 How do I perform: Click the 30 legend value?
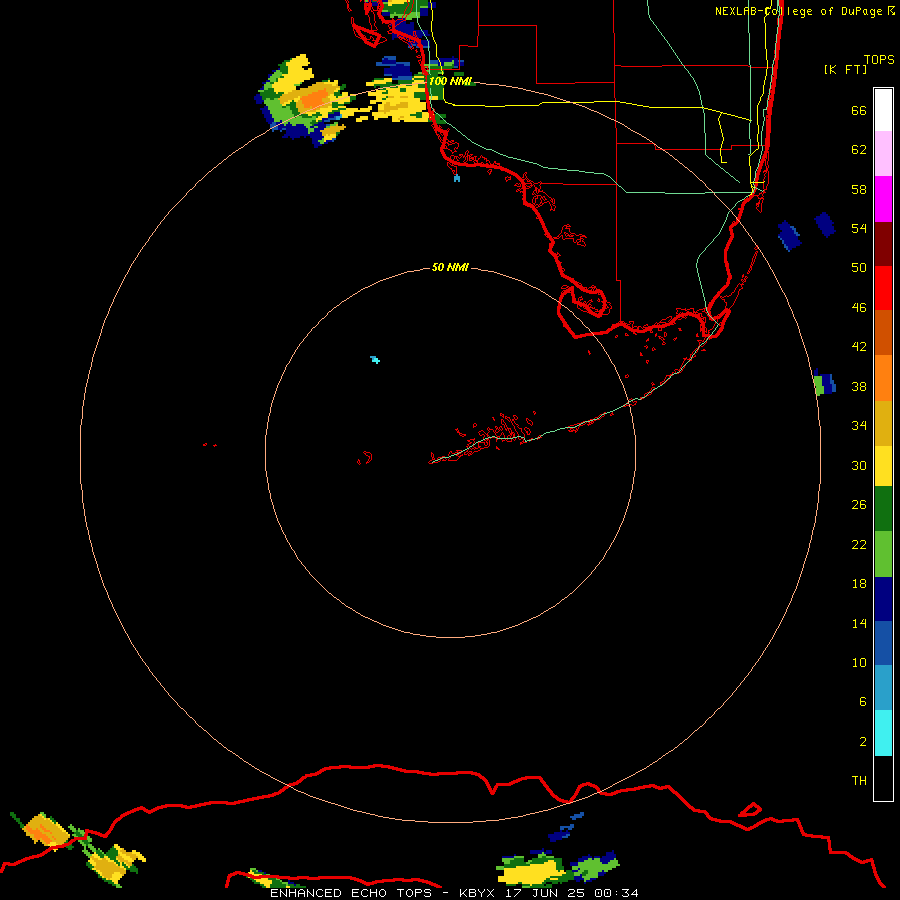(x=859, y=465)
